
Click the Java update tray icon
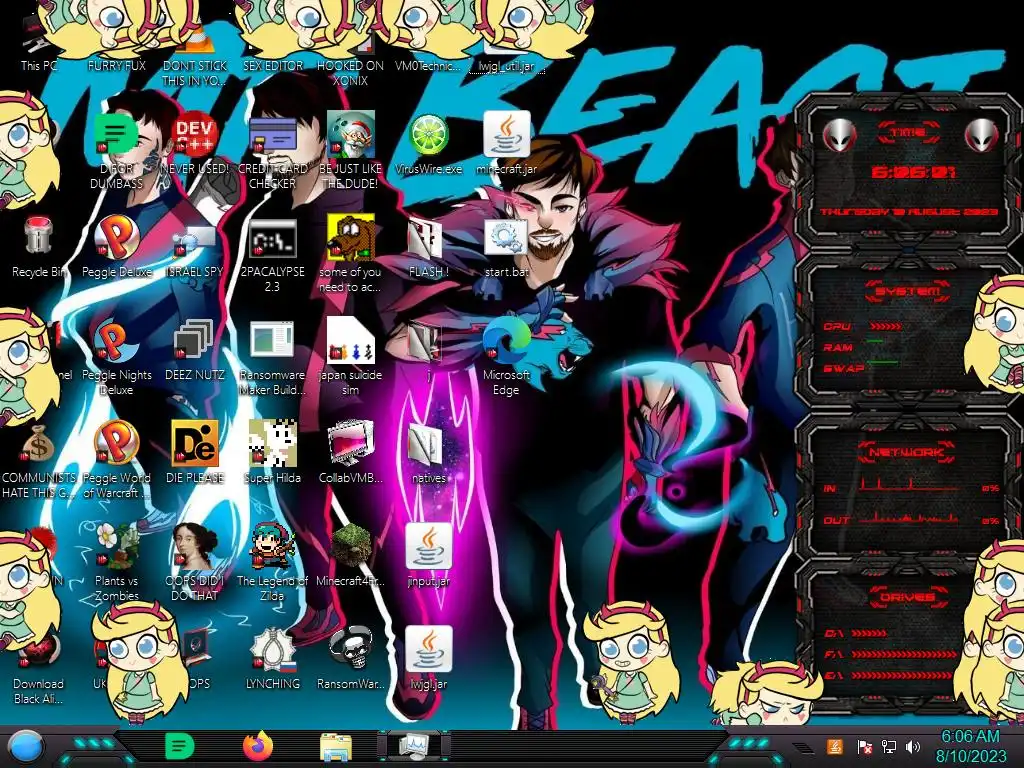(835, 746)
